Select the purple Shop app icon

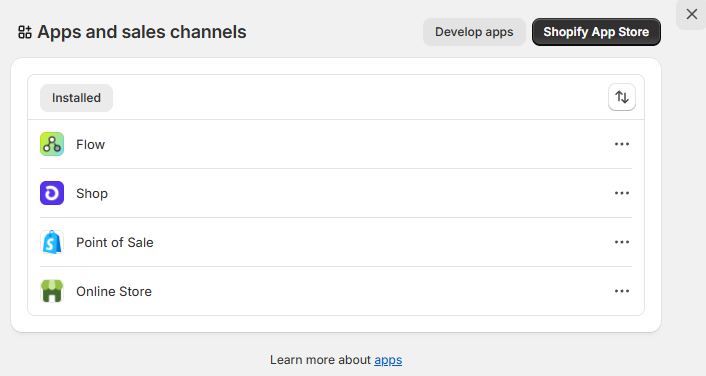point(52,193)
